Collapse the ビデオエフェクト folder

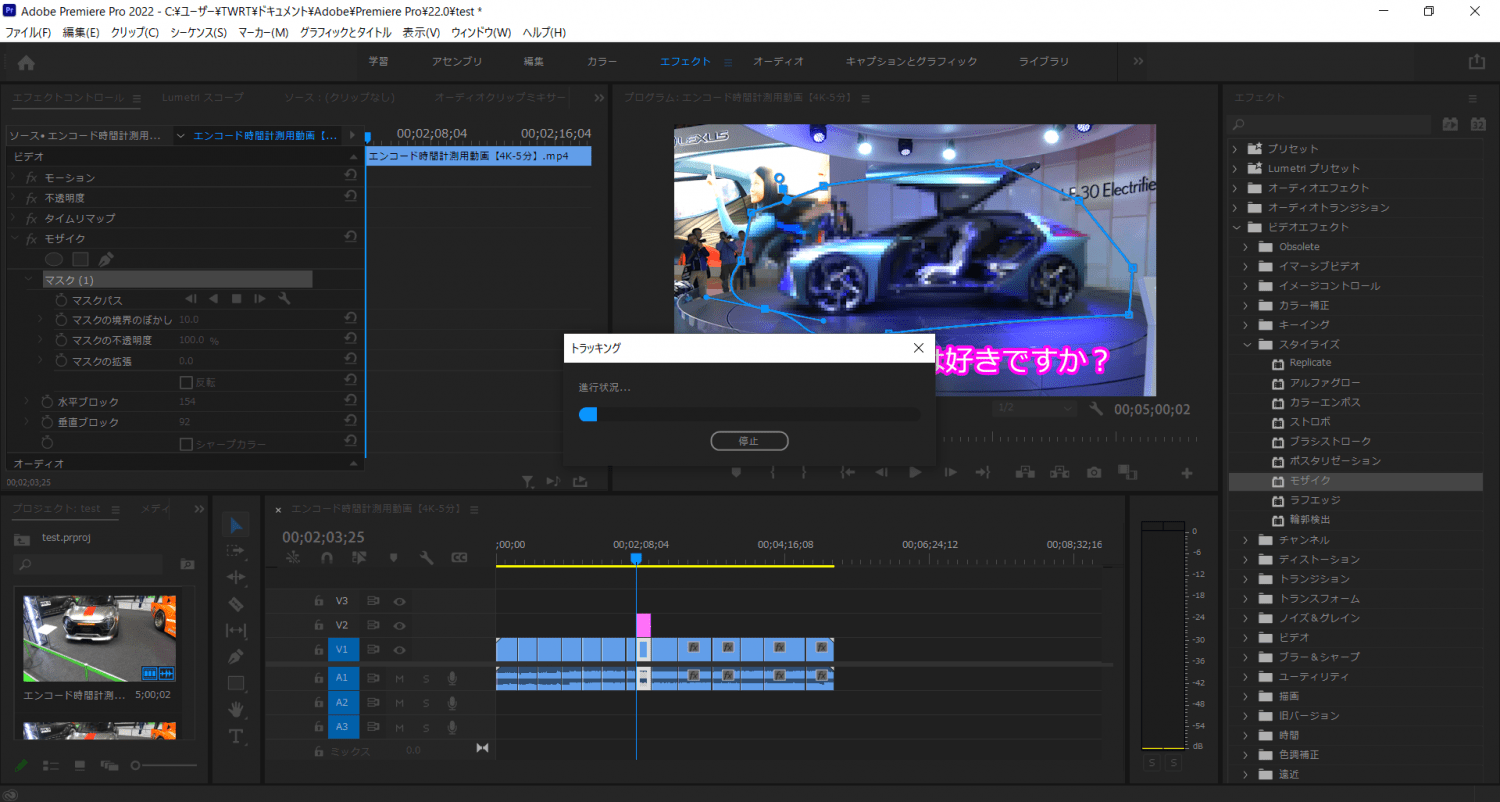click(1235, 227)
